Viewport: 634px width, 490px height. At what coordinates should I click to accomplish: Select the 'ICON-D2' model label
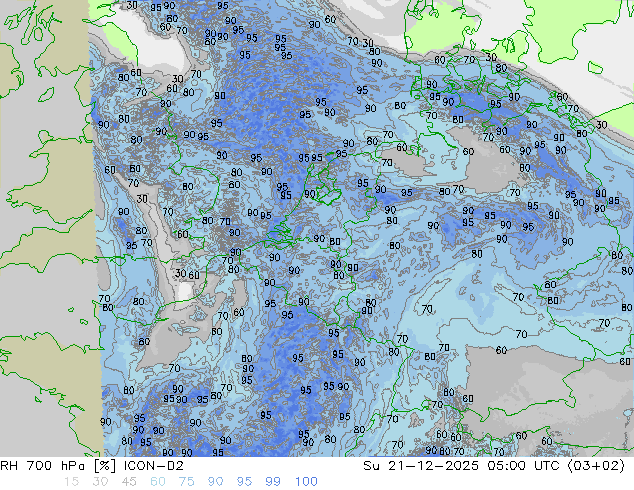click(x=154, y=466)
